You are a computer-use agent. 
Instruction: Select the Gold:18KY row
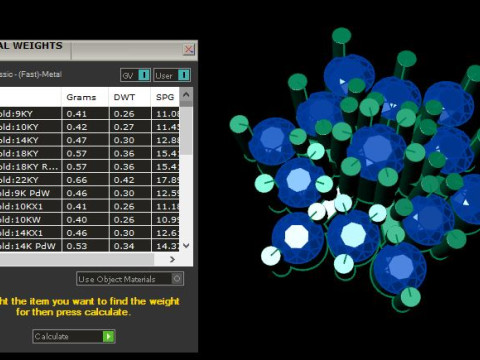click(x=89, y=153)
